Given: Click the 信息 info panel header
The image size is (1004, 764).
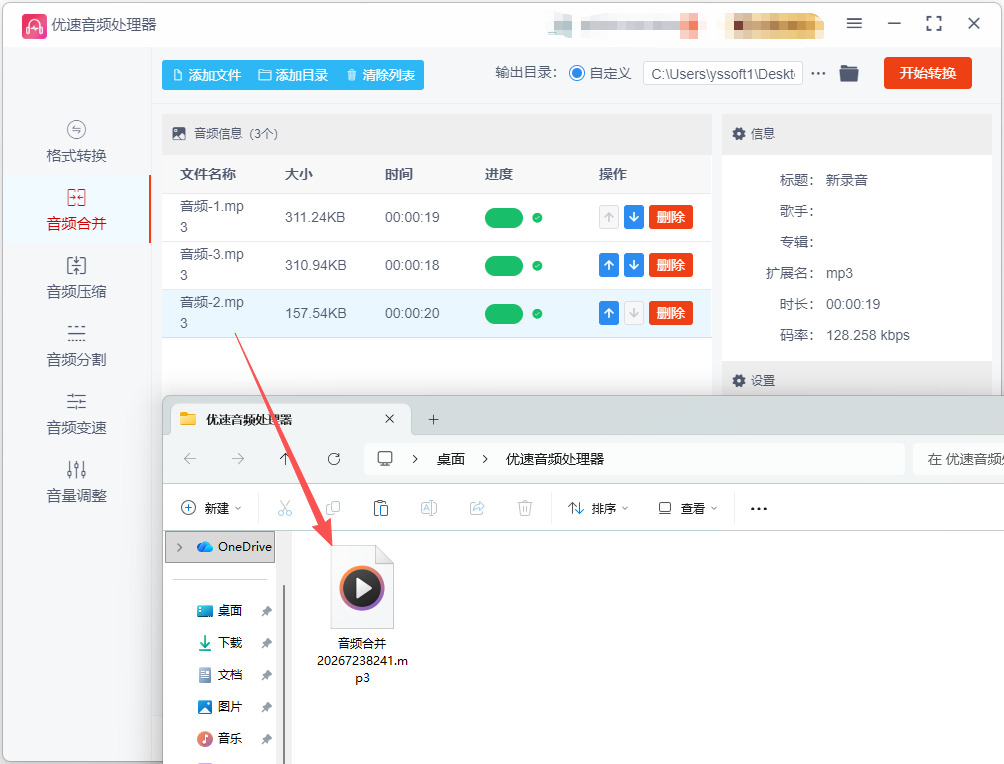Looking at the screenshot, I should [856, 133].
